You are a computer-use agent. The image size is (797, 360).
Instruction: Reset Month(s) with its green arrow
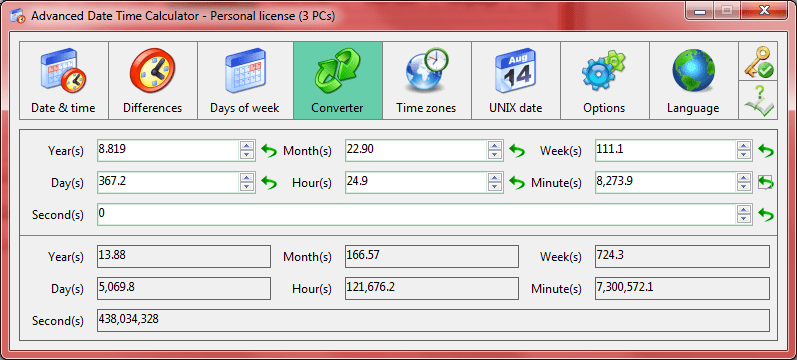[517, 151]
